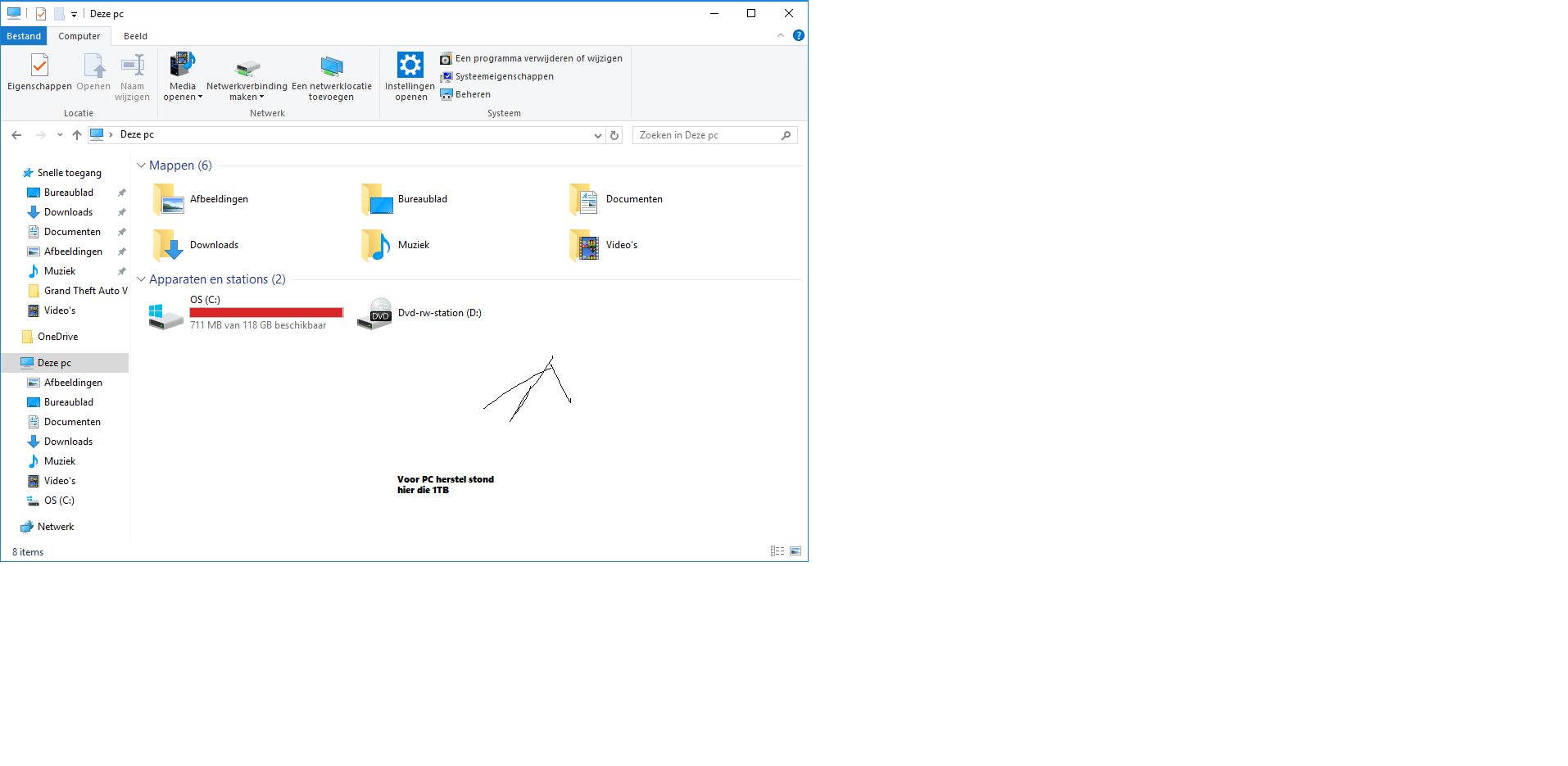Viewport: 1568px width, 766px height.
Task: Open Video's under Deze pc tree
Action: pyautogui.click(x=60, y=481)
